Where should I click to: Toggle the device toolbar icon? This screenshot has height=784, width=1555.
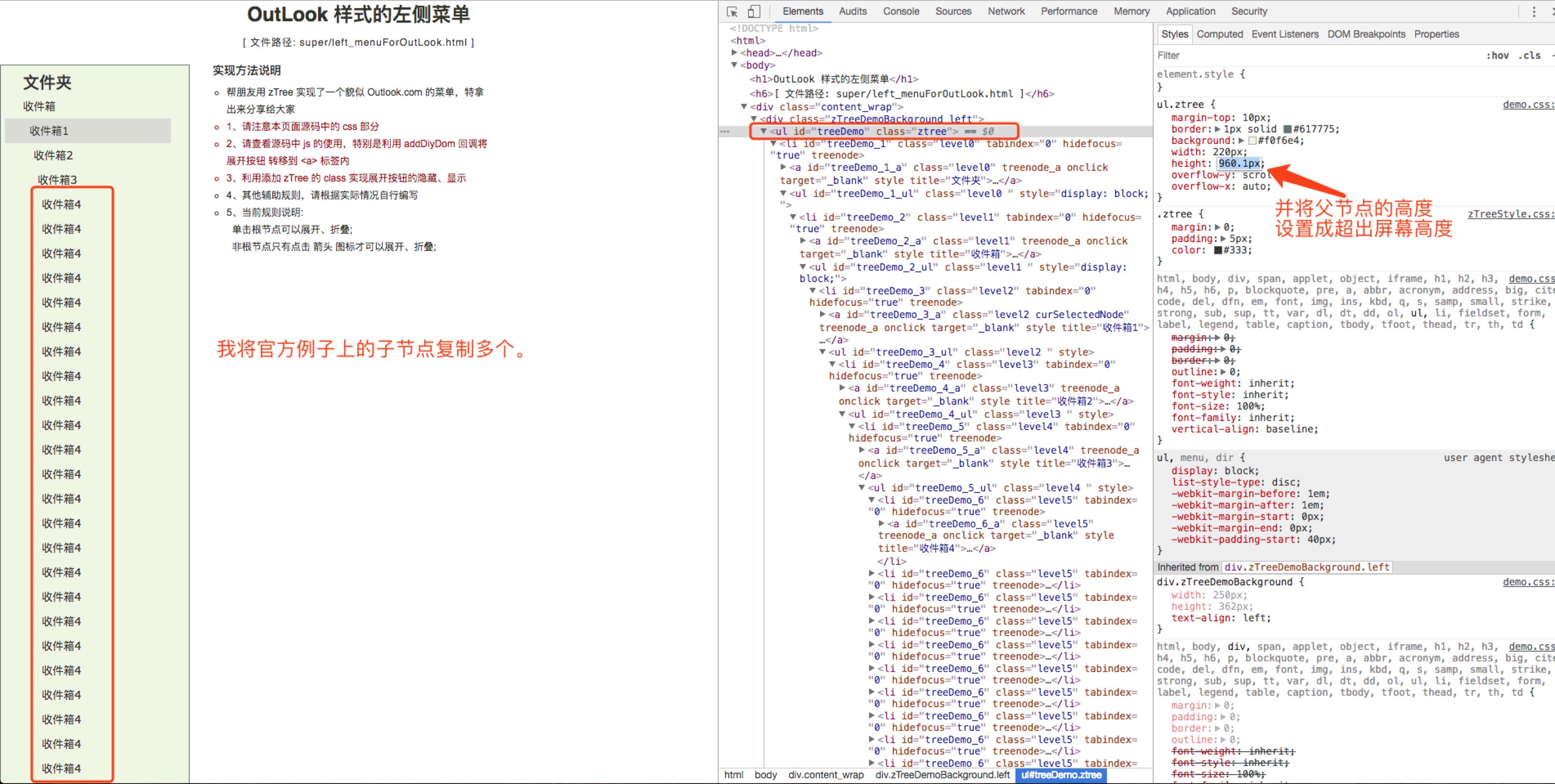tap(754, 11)
